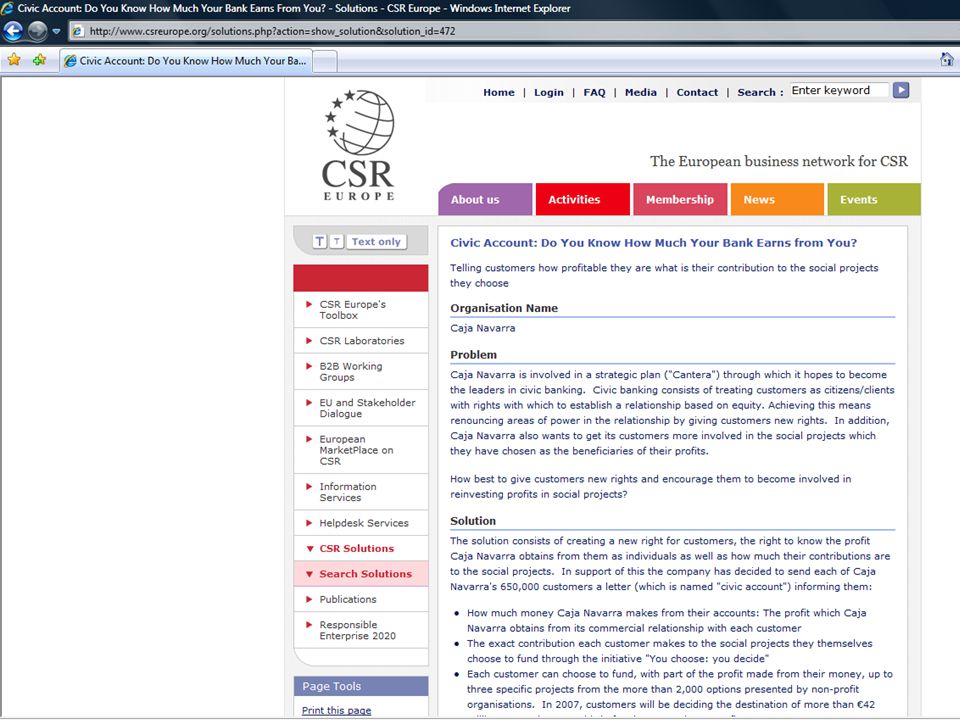Viewport: 960px width, 720px height.
Task: Open CSR Laboratories sidebar item
Action: pyautogui.click(x=361, y=340)
